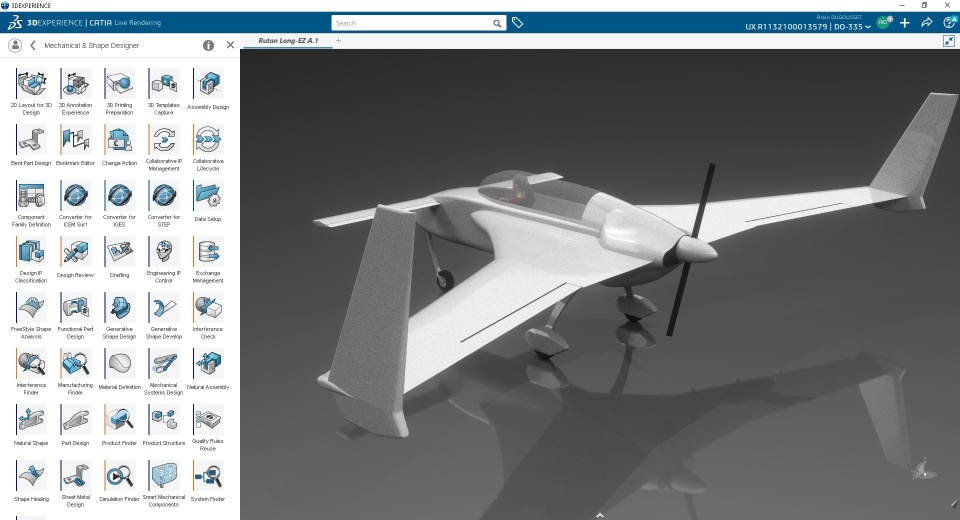The width and height of the screenshot is (960, 520).
Task: Open the Product Finder app
Action: 119,420
